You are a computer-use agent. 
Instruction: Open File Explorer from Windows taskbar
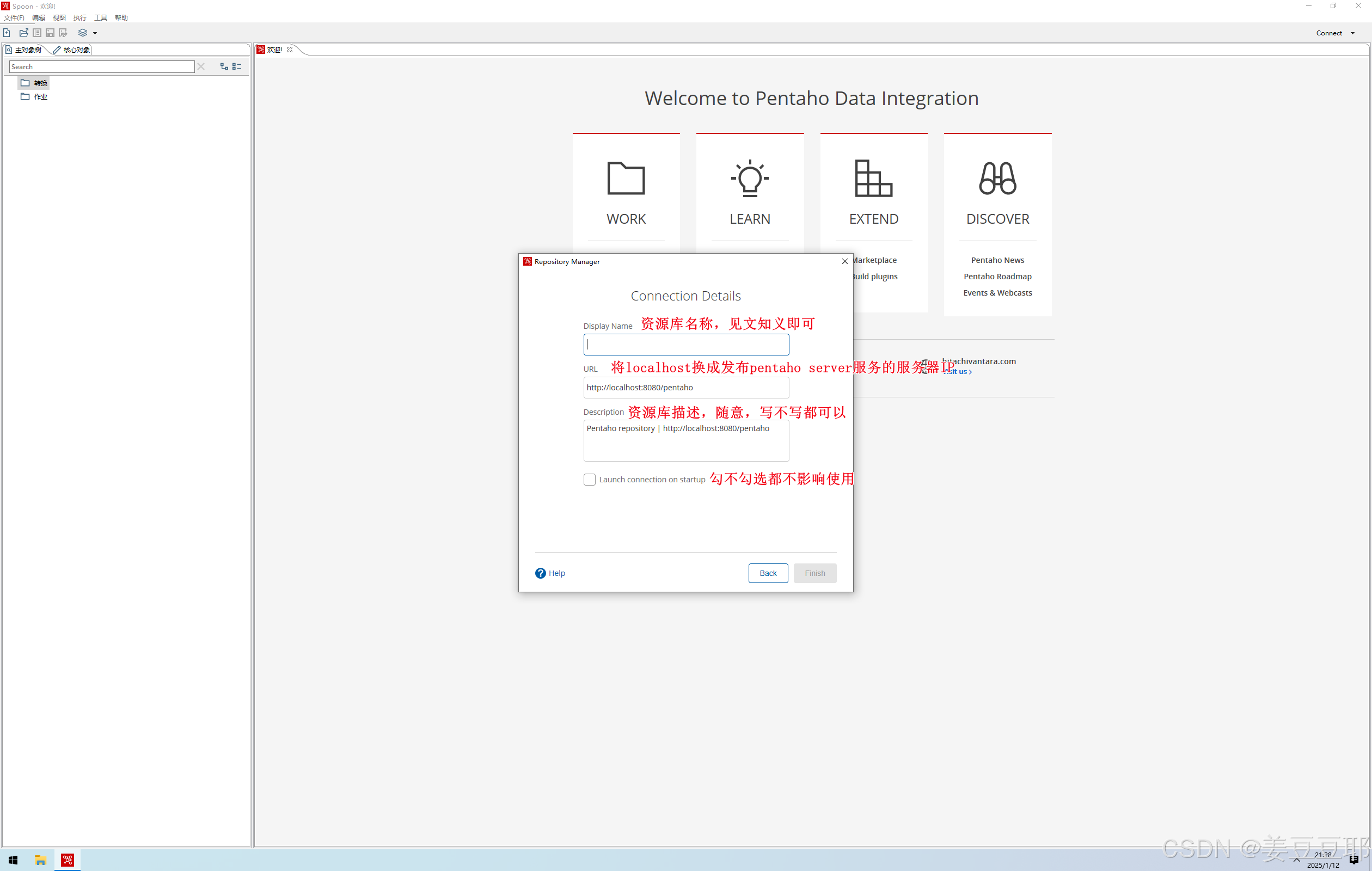coord(40,860)
